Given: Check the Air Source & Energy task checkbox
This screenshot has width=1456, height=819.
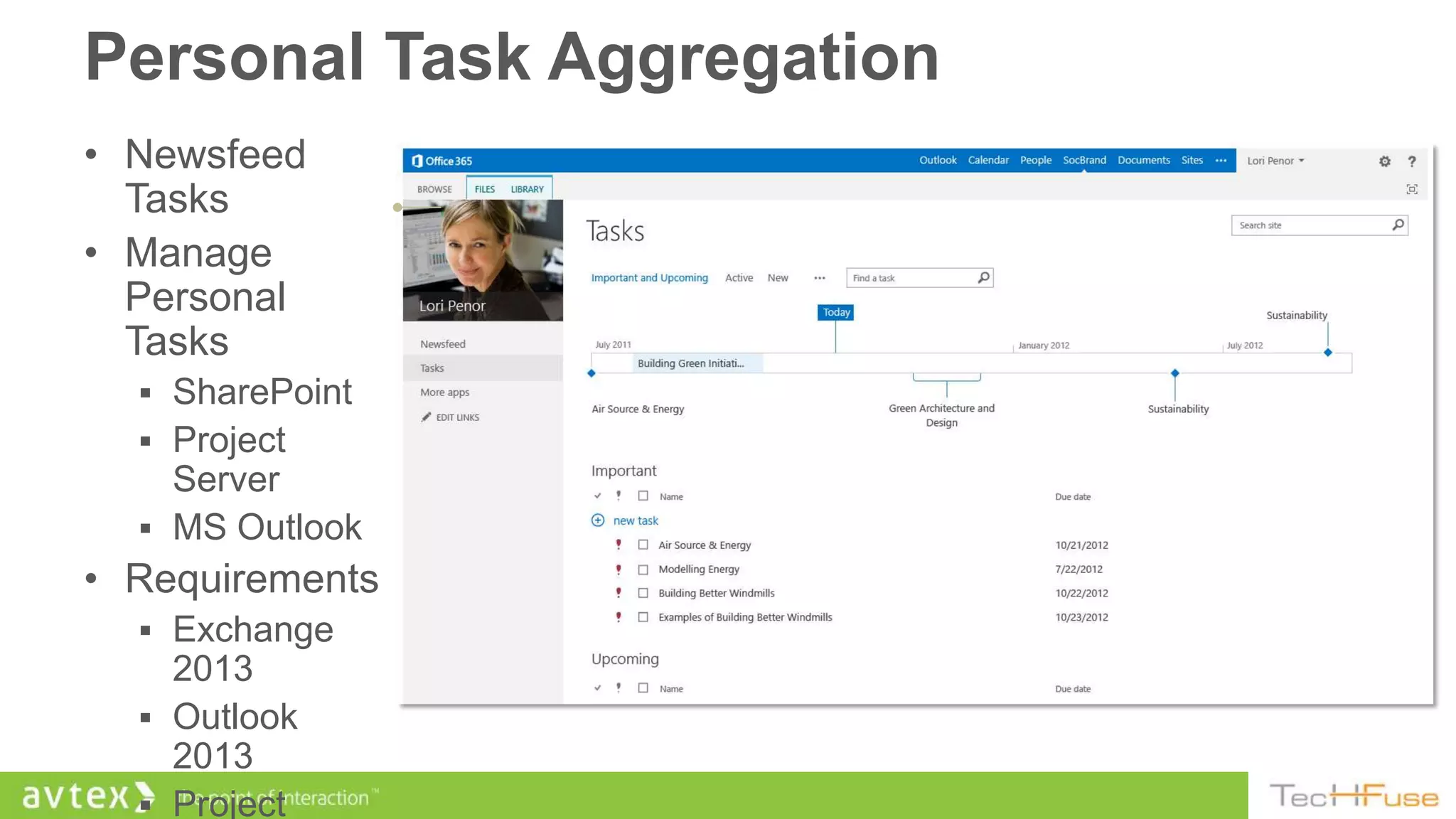Looking at the screenshot, I should tap(643, 545).
